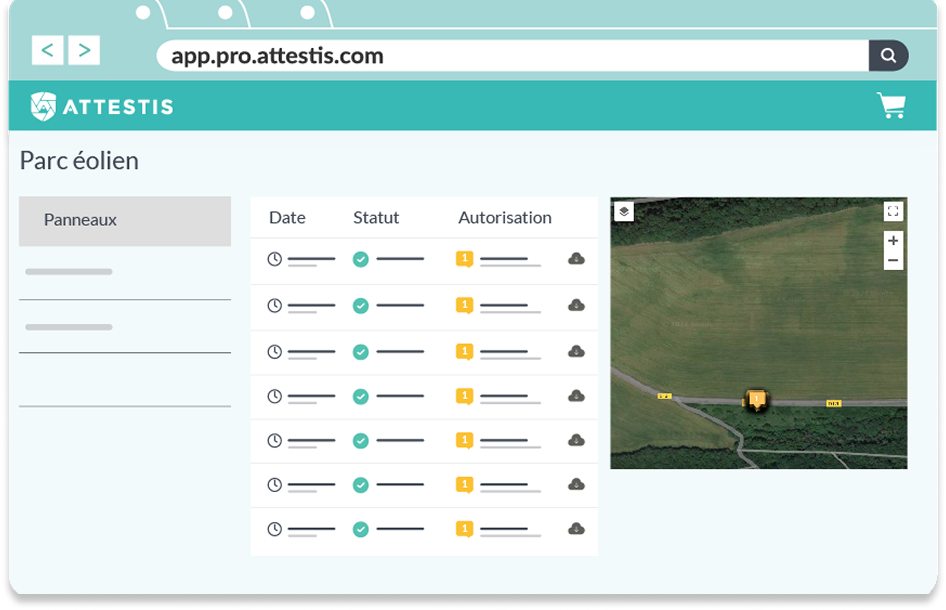Expand the map to fullscreen

(893, 211)
